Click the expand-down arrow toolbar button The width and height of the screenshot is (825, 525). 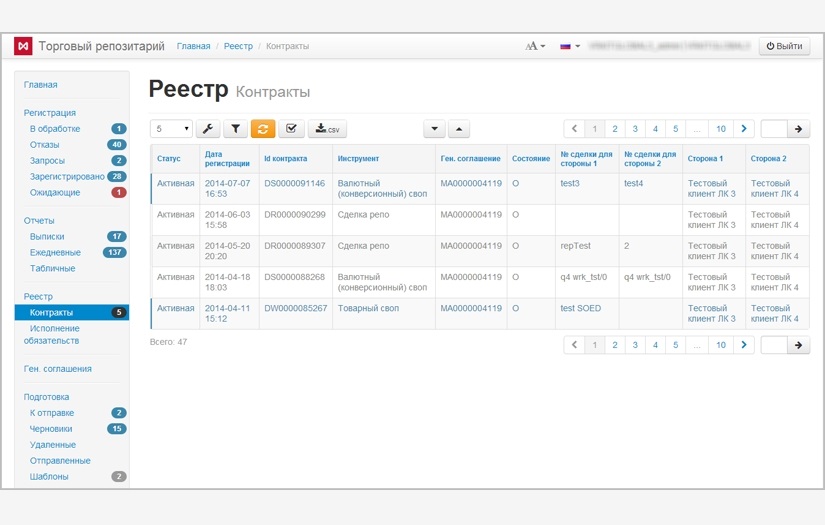pos(435,129)
